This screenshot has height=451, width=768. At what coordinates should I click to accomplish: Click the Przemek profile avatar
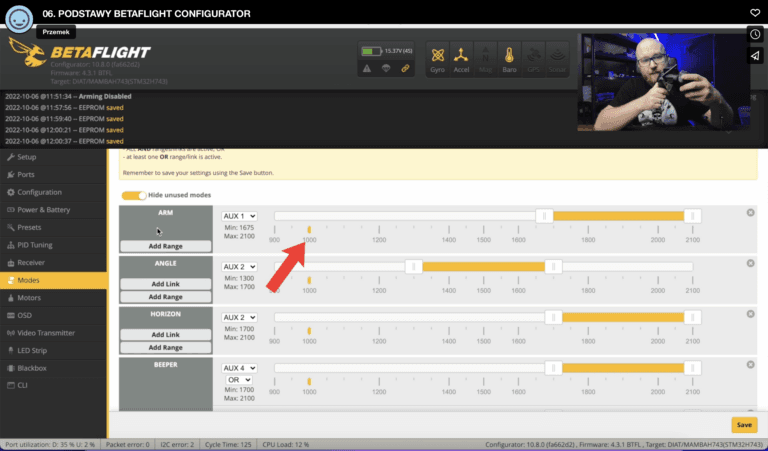pos(19,20)
